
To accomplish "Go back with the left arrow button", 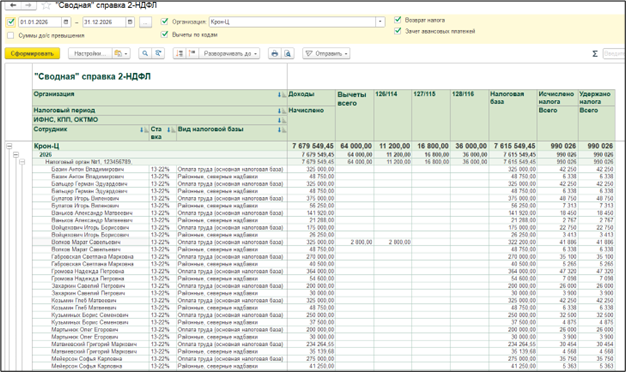I will coord(13,5).
